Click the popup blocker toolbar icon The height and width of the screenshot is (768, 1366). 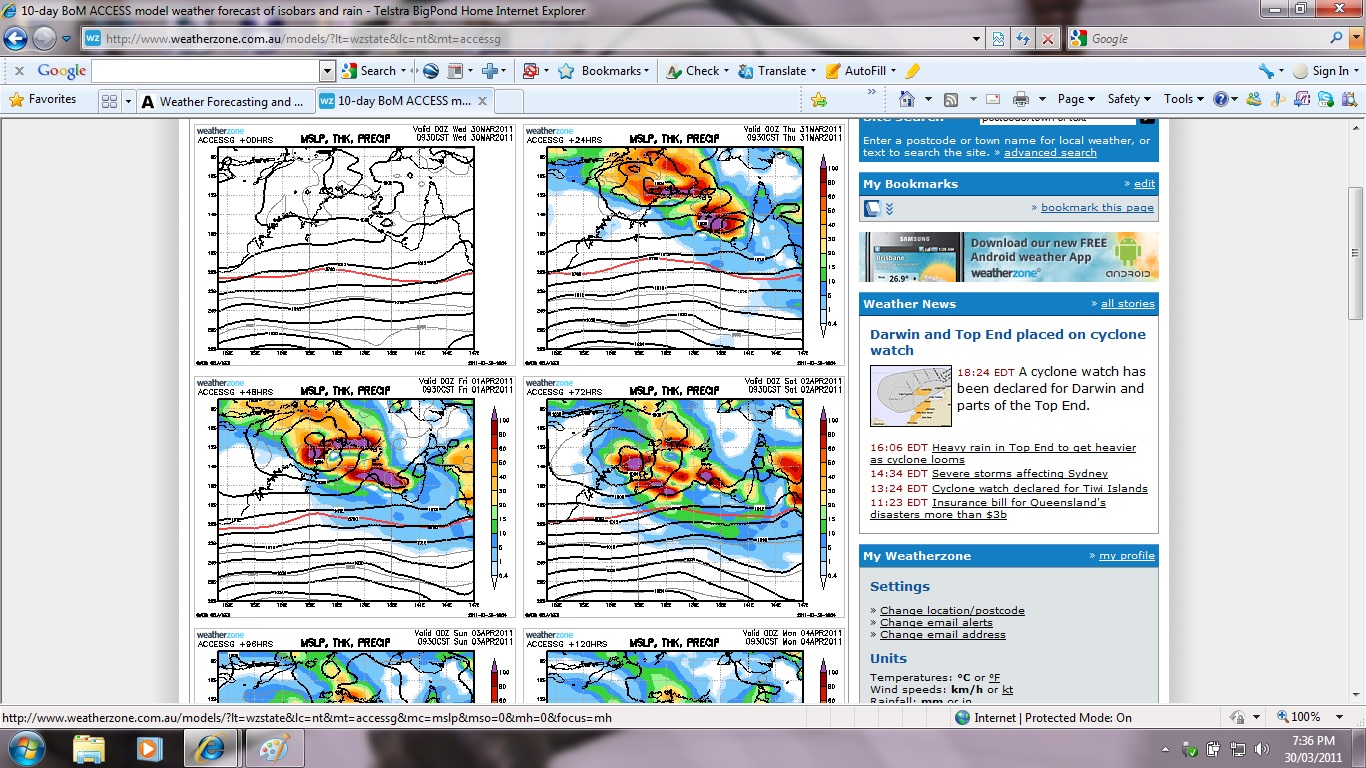click(530, 71)
